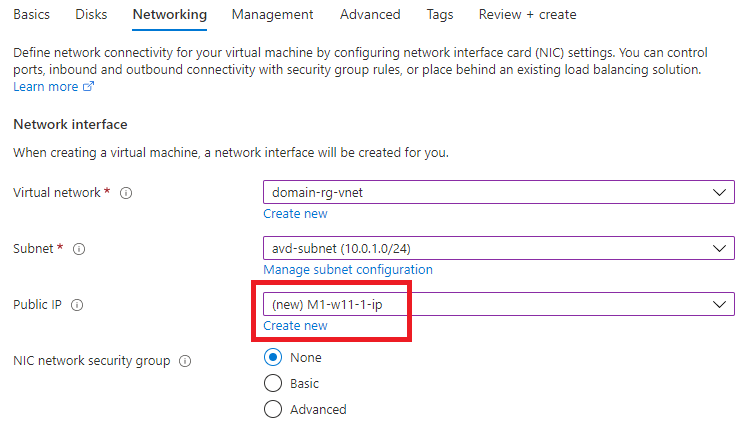Open the Management tab

click(x=272, y=14)
